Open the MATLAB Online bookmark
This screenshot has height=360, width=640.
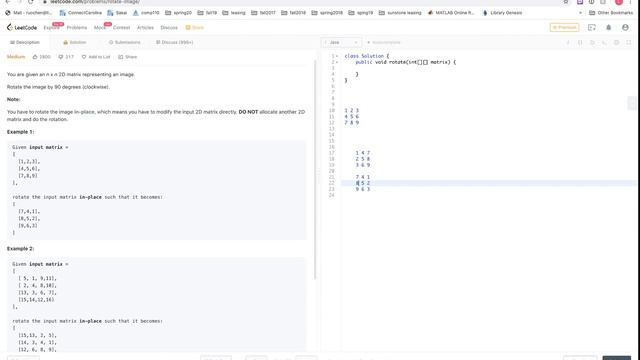pyautogui.click(x=451, y=13)
